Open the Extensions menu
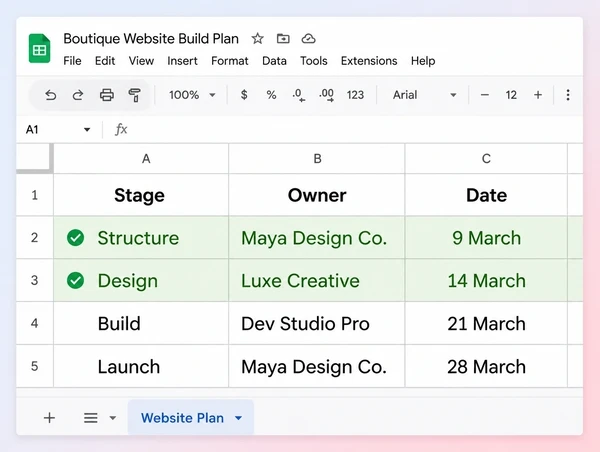The image size is (600, 452). tap(369, 61)
